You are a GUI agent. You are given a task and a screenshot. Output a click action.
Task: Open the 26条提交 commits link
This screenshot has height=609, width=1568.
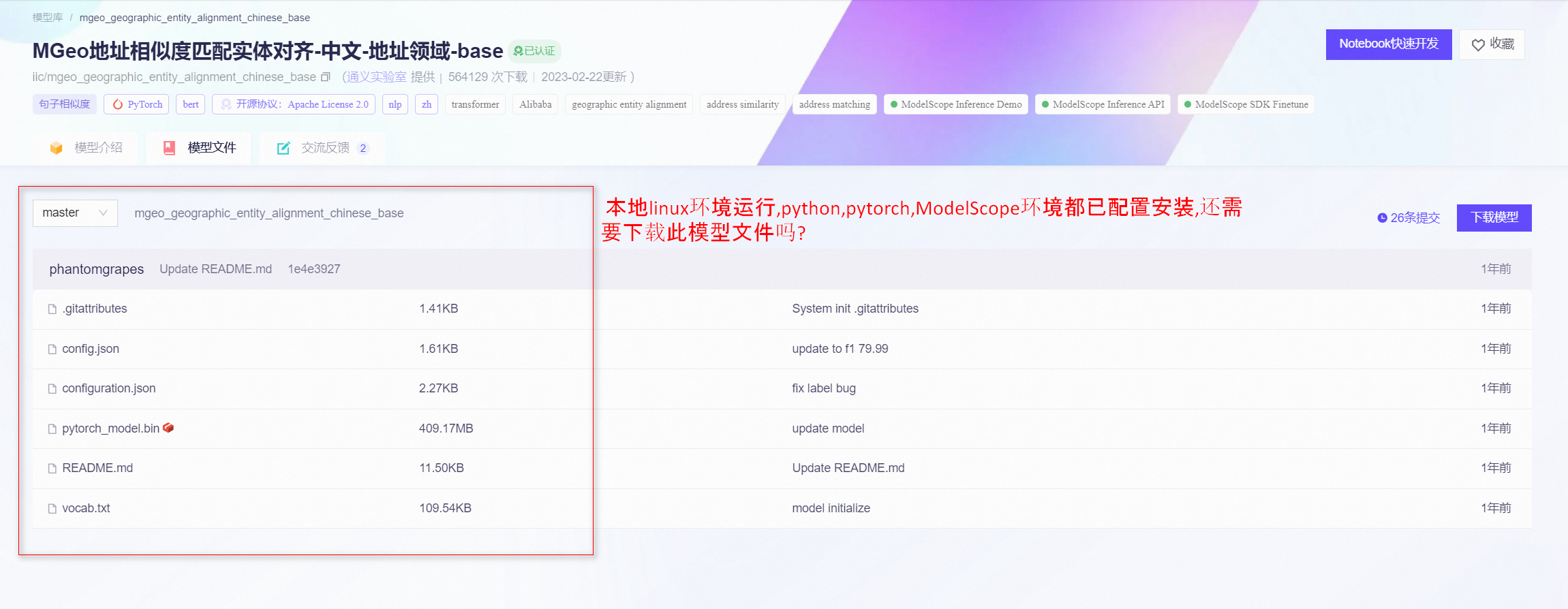pos(1409,218)
